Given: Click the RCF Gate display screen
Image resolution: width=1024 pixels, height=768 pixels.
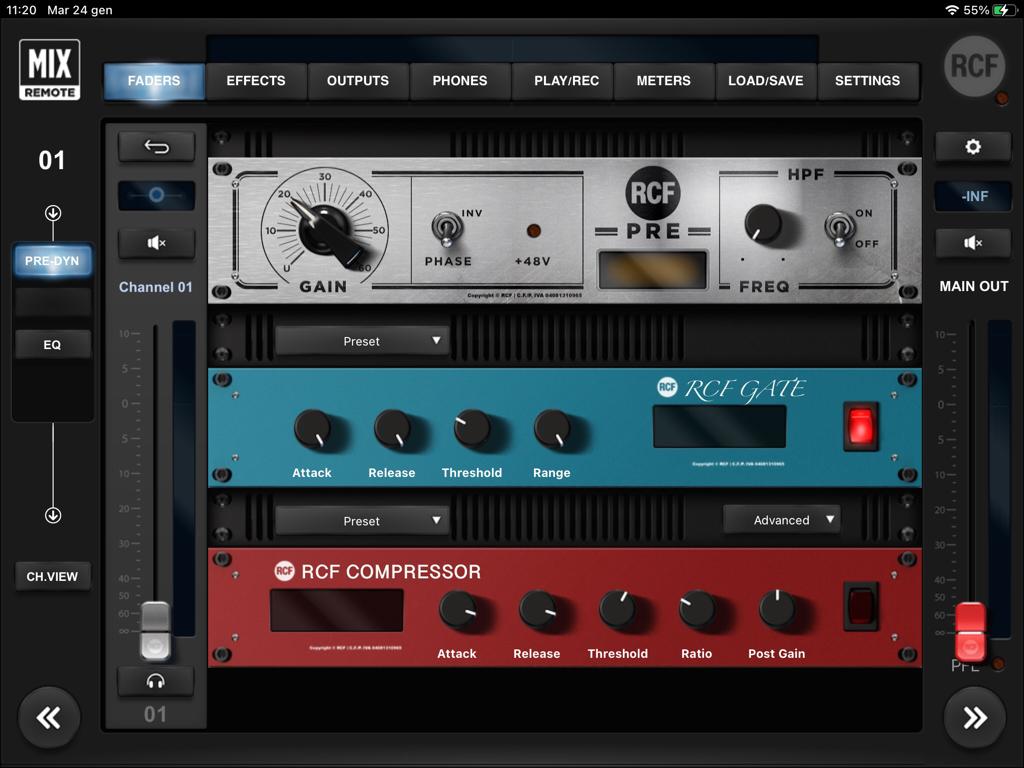Looking at the screenshot, I should tap(720, 426).
